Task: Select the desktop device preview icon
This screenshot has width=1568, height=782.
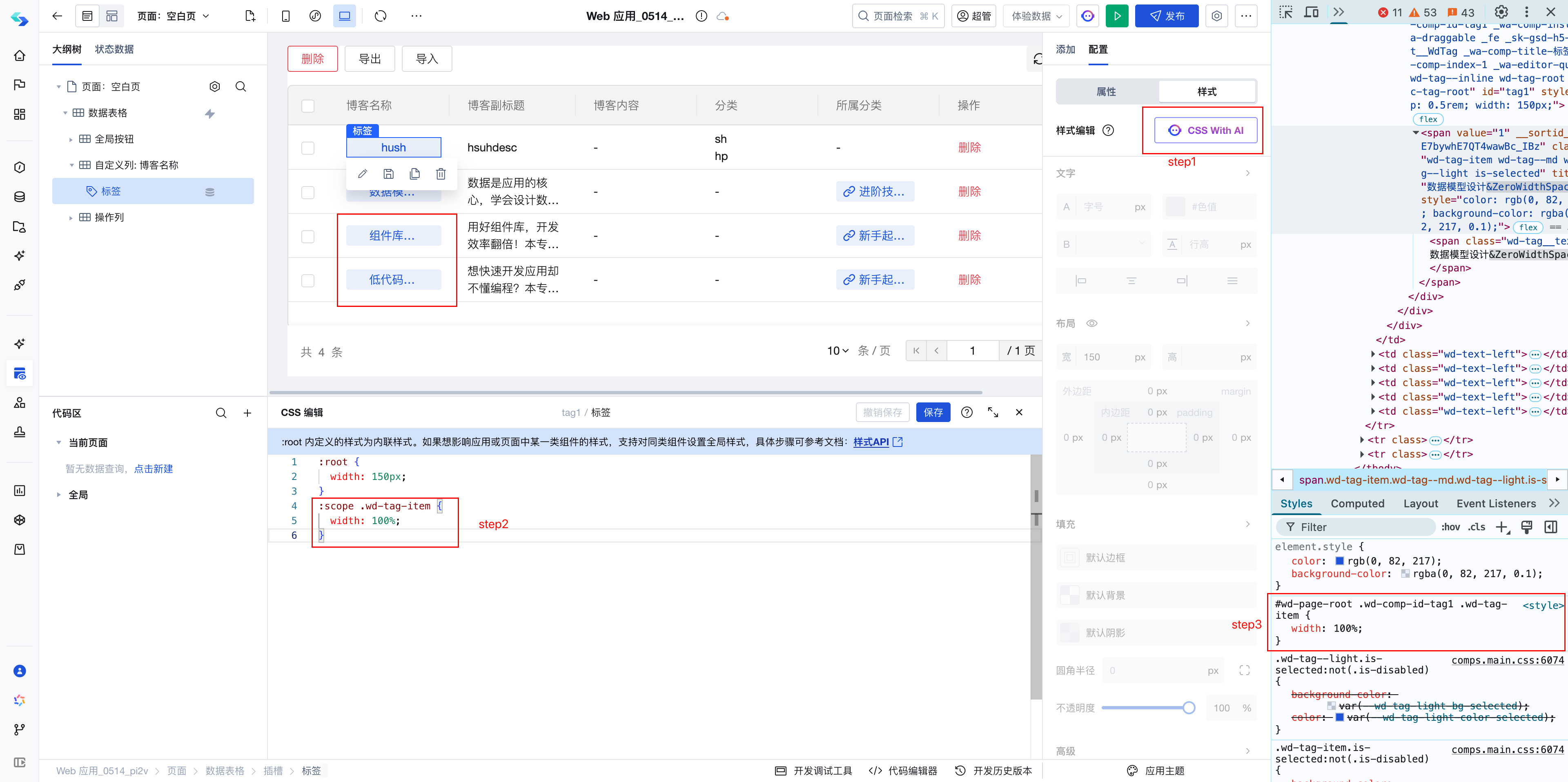Action: click(x=345, y=16)
